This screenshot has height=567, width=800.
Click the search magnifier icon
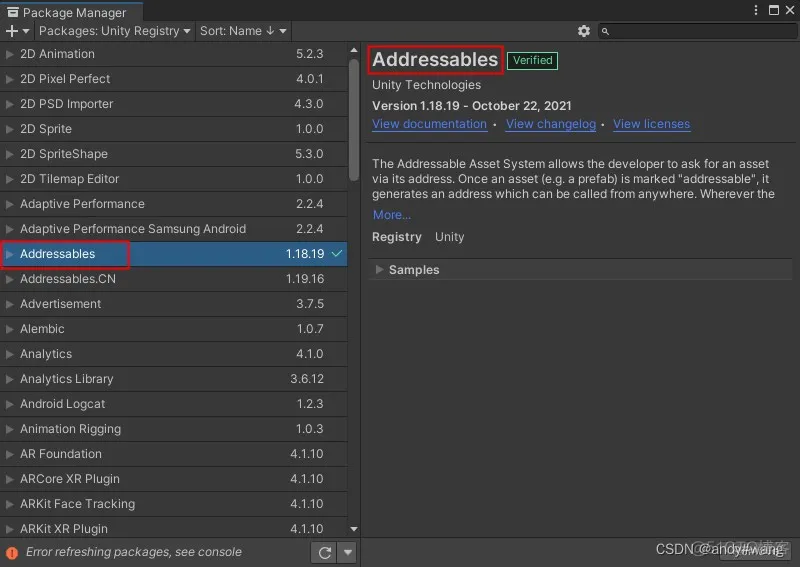[605, 32]
